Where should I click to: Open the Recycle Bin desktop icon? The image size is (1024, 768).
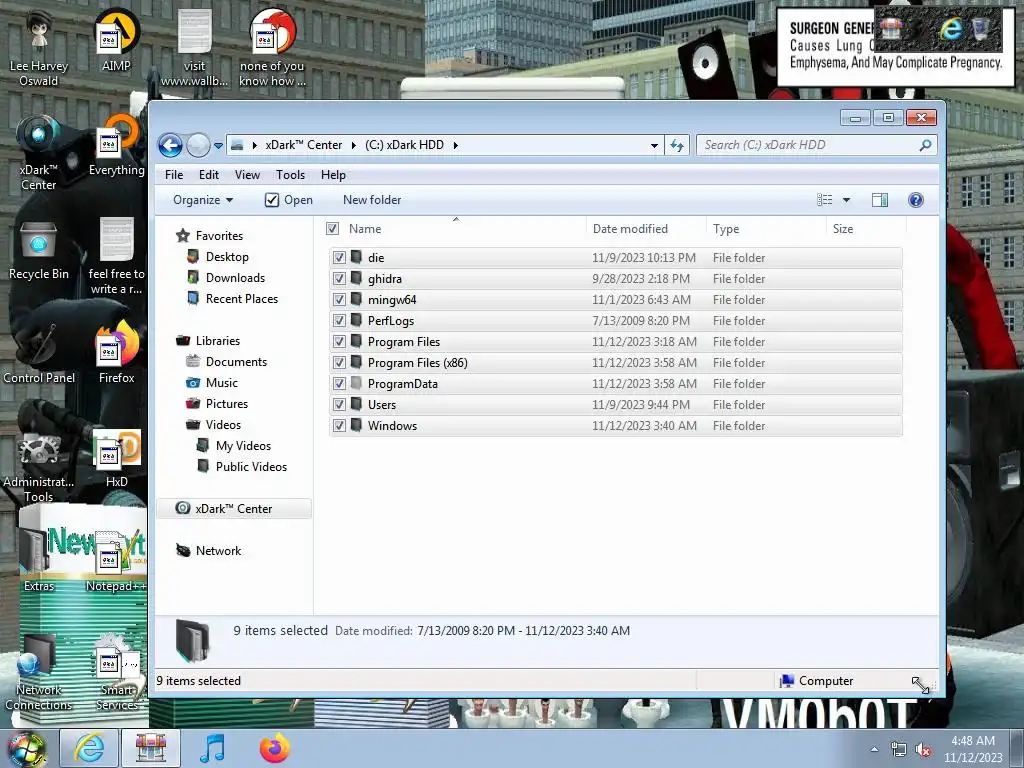(39, 250)
